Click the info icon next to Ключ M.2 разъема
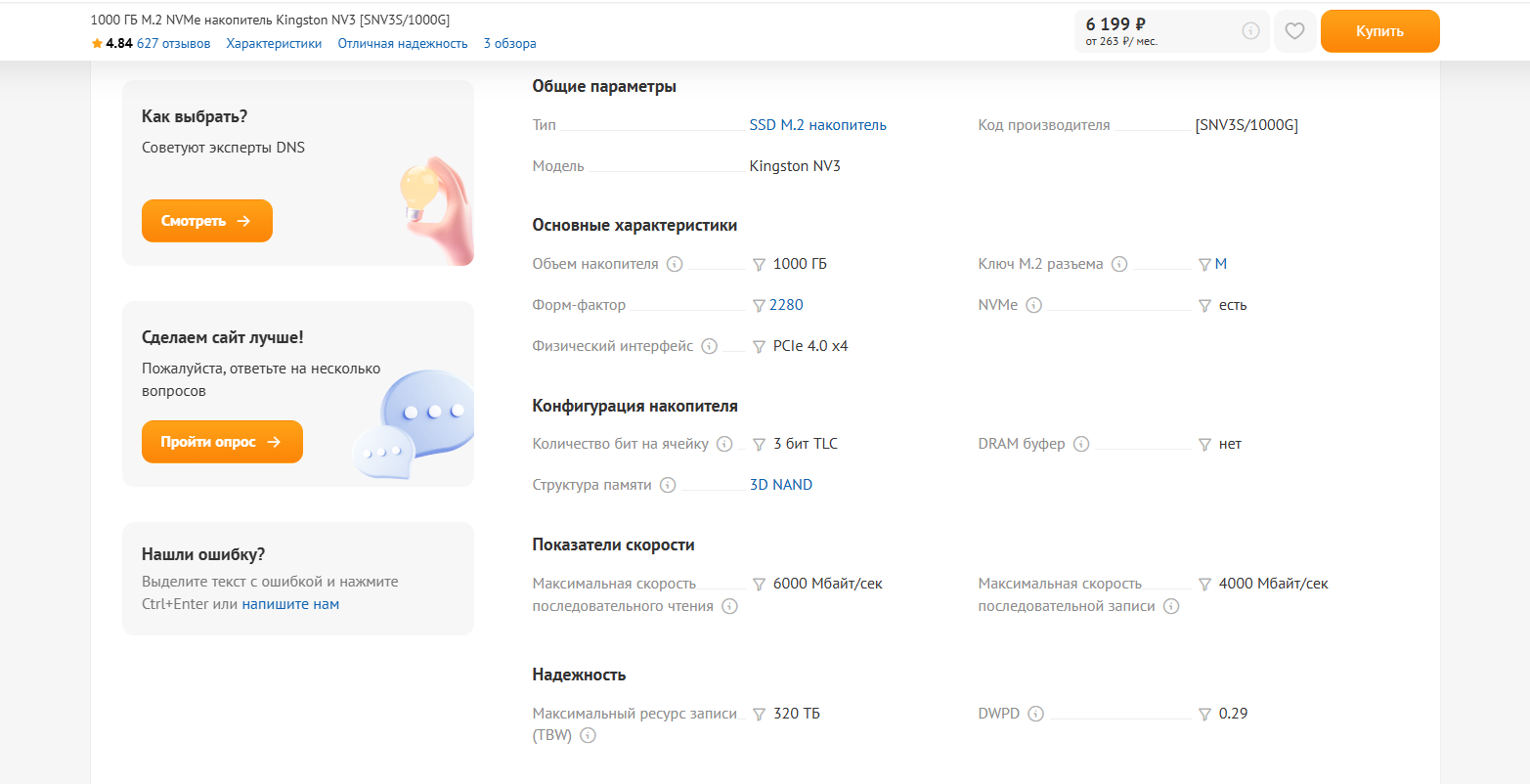Viewport: 1530px width, 784px height. [x=1119, y=264]
